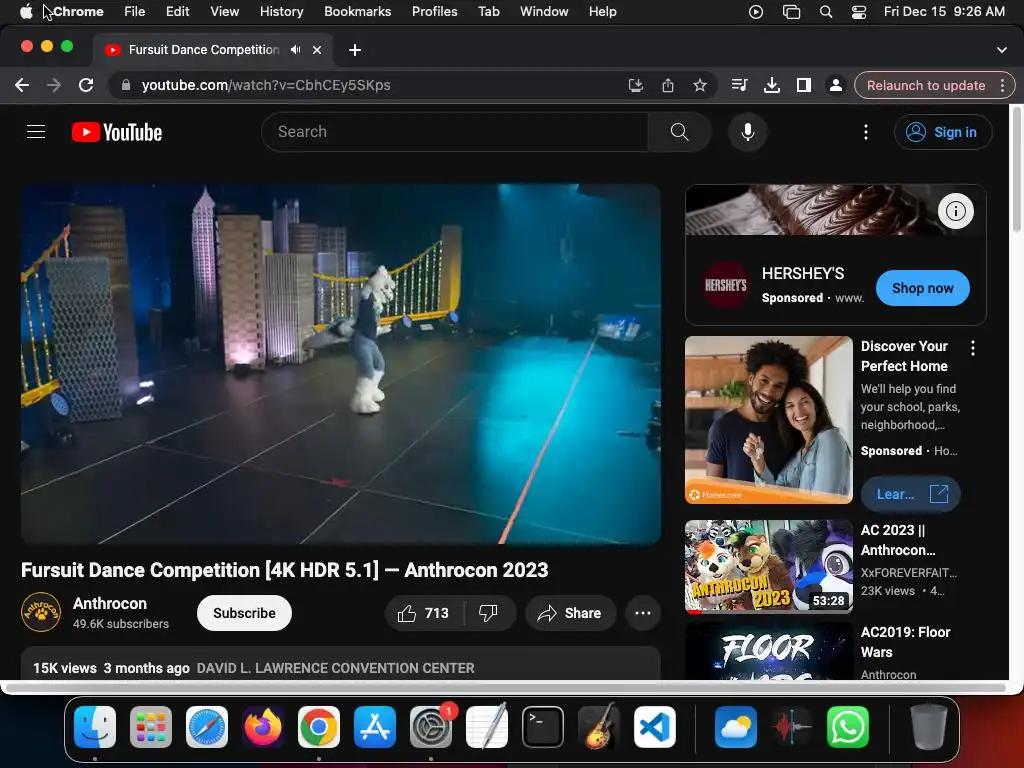1024x768 pixels.
Task: Share this page from the address bar
Action: pos(667,85)
